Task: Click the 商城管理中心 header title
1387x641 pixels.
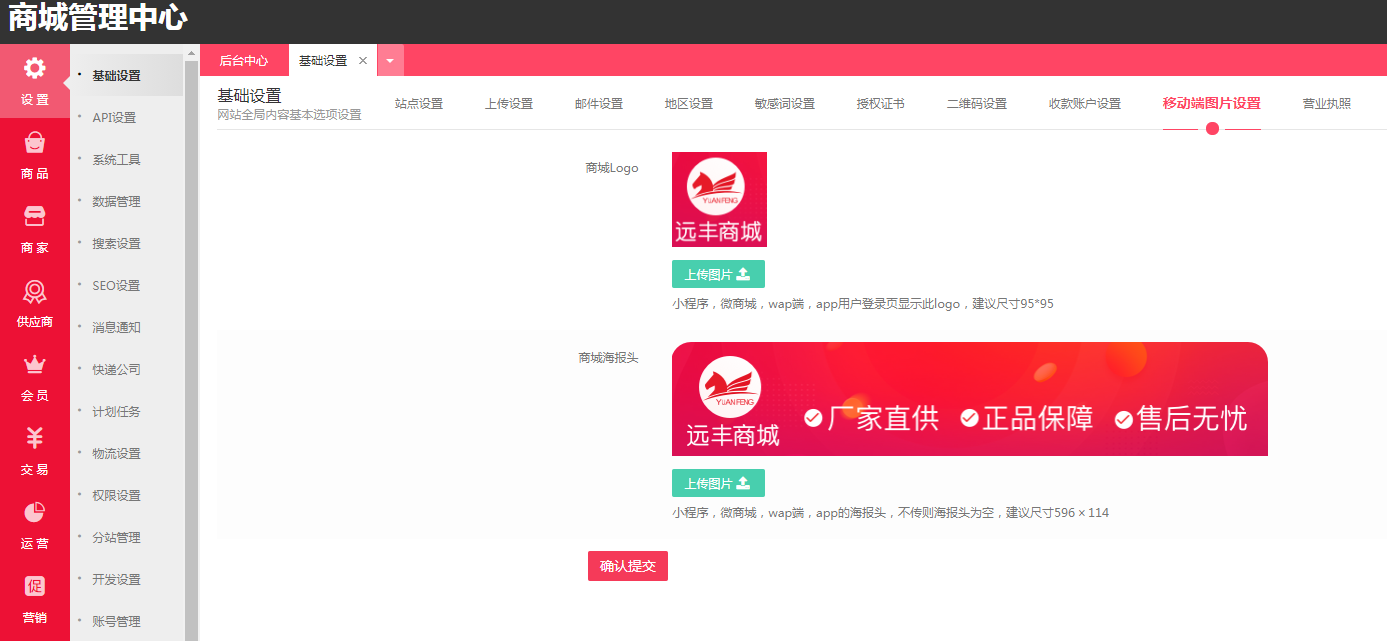Action: tap(97, 18)
